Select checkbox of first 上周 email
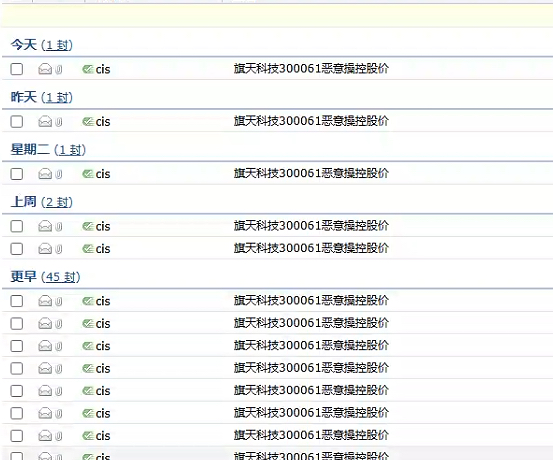The width and height of the screenshot is (553, 460). [x=17, y=226]
